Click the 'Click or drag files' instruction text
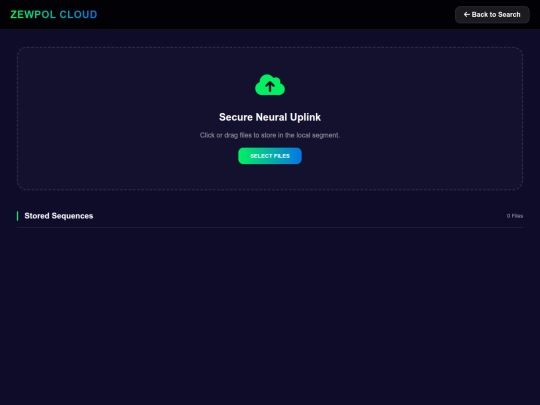 [270, 135]
